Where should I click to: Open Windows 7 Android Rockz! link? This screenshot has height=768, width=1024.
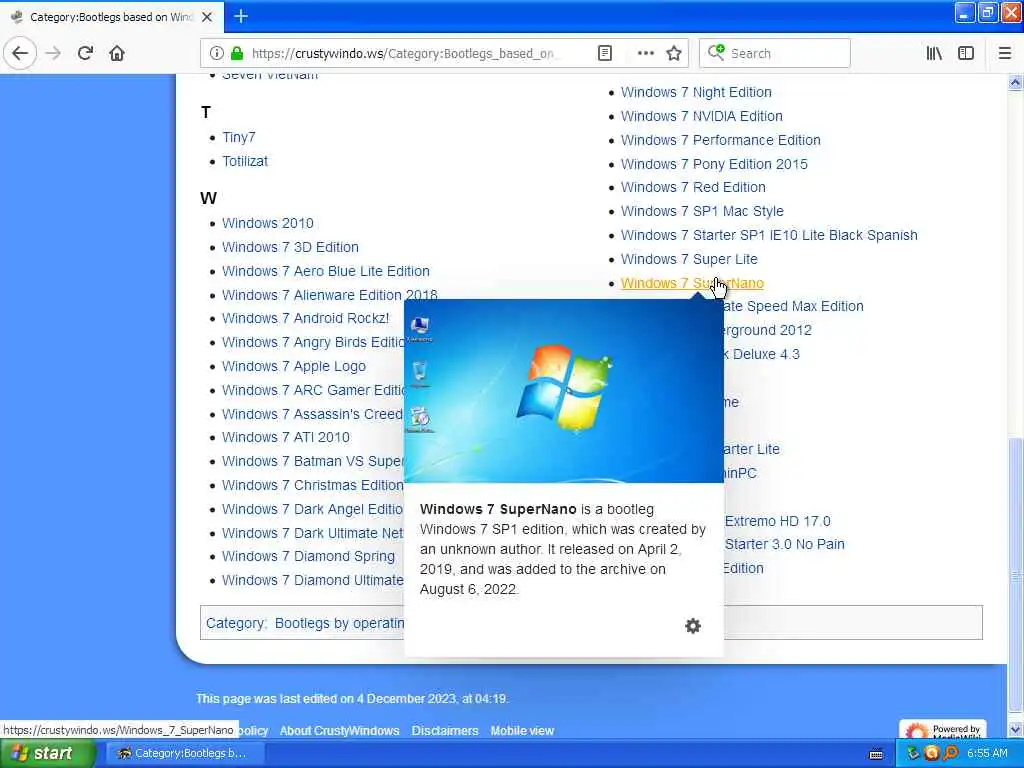(306, 319)
